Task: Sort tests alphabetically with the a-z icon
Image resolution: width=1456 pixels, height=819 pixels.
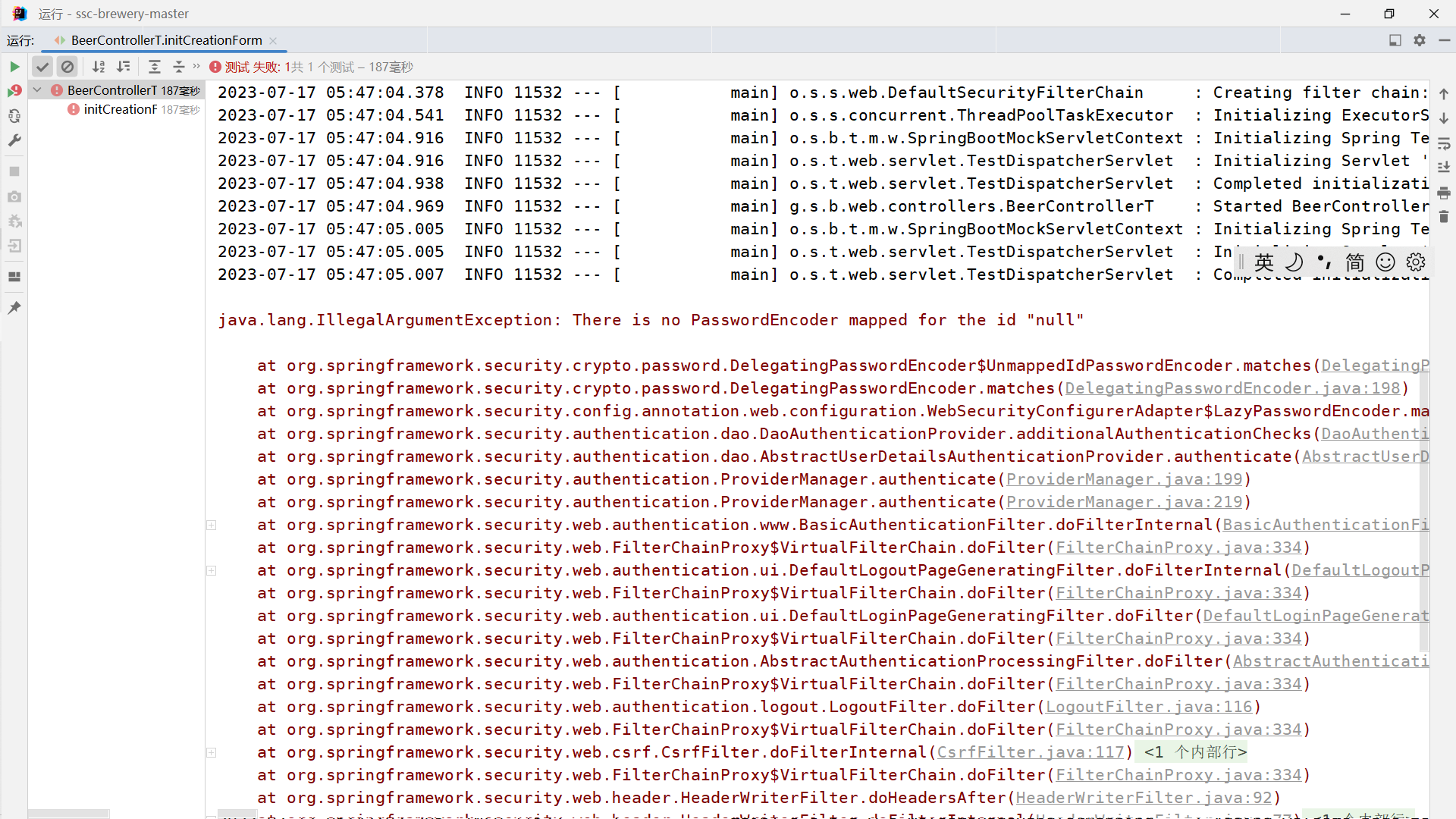Action: pyautogui.click(x=99, y=67)
